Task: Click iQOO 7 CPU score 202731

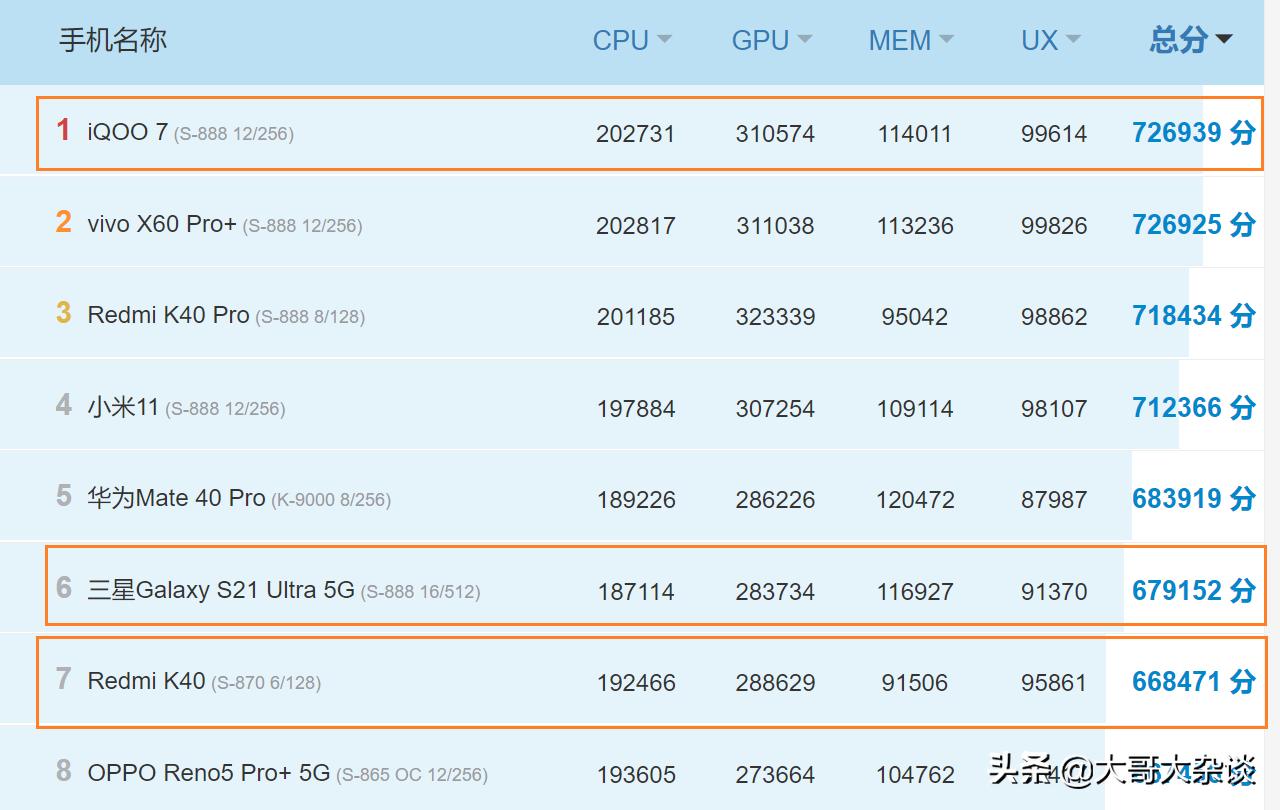Action: point(636,133)
